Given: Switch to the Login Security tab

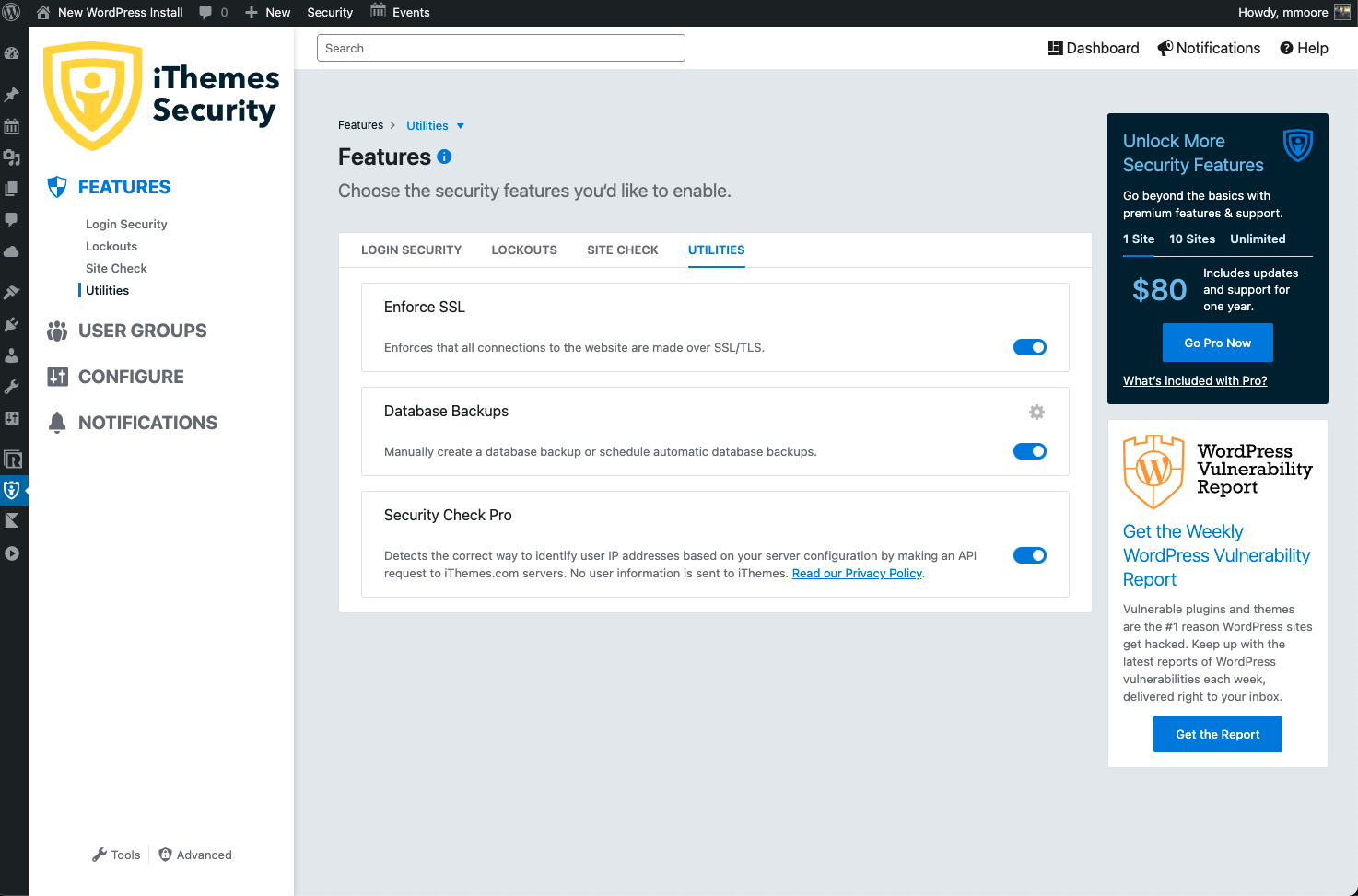Looking at the screenshot, I should click(x=412, y=250).
